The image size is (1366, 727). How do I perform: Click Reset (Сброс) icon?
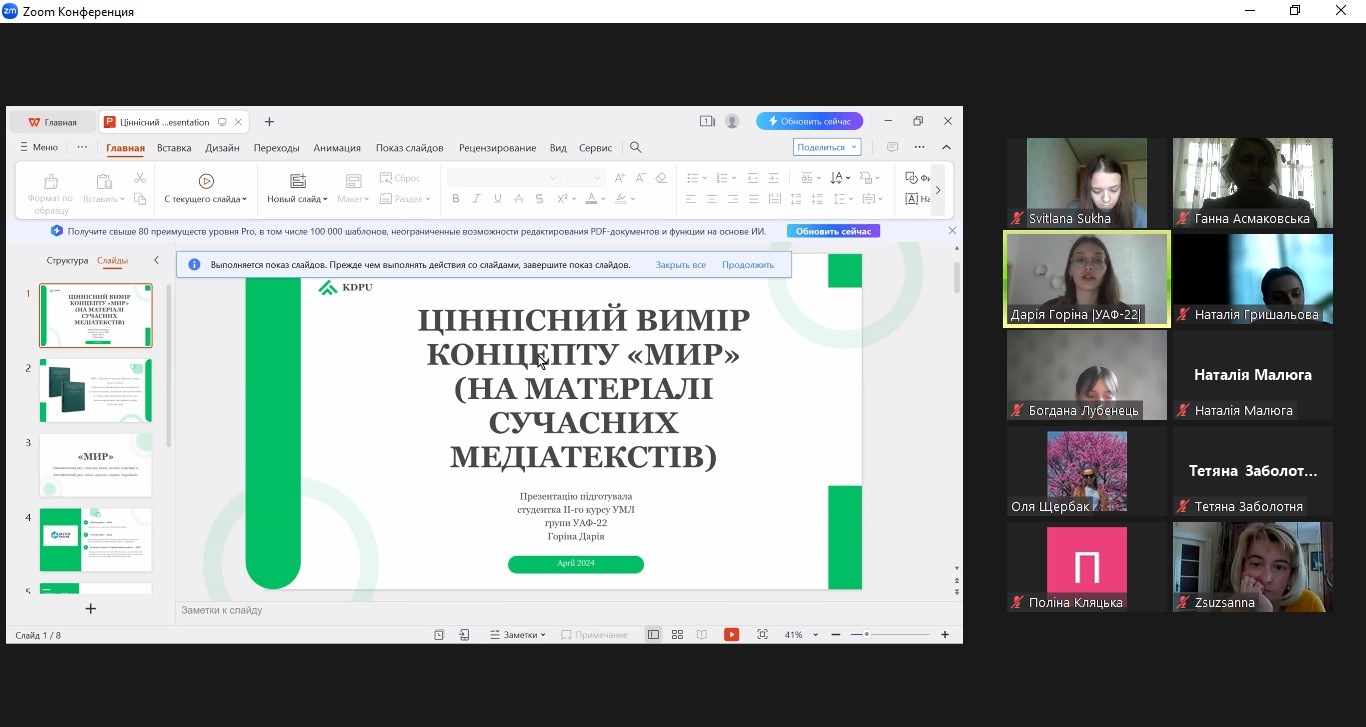[401, 178]
